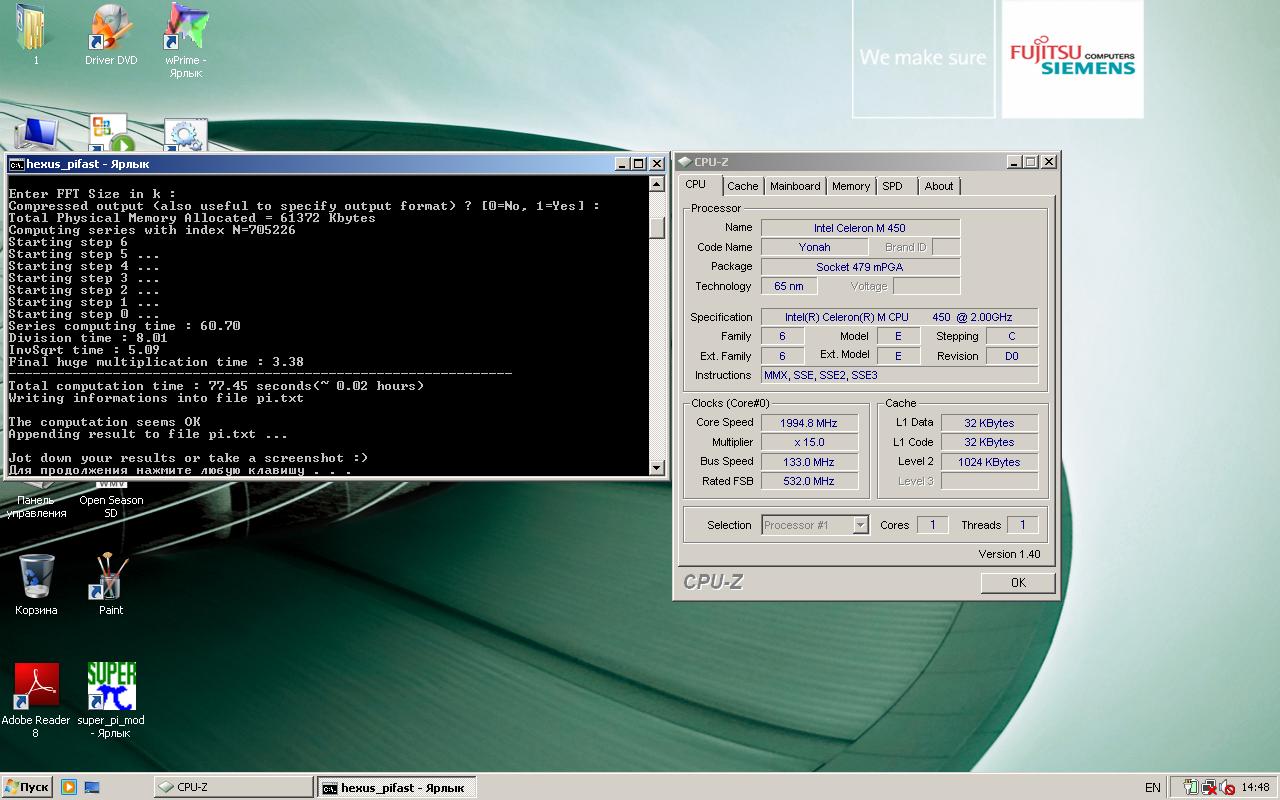1280x800 pixels.
Task: Click the 14:48 taskbar clock
Action: pos(1255,787)
